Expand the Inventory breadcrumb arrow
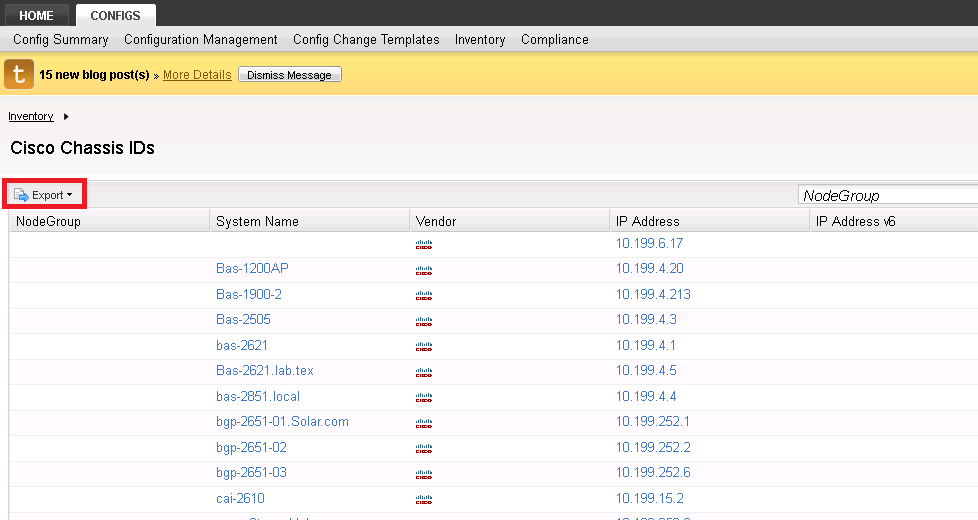The height and width of the screenshot is (520, 978). click(65, 117)
